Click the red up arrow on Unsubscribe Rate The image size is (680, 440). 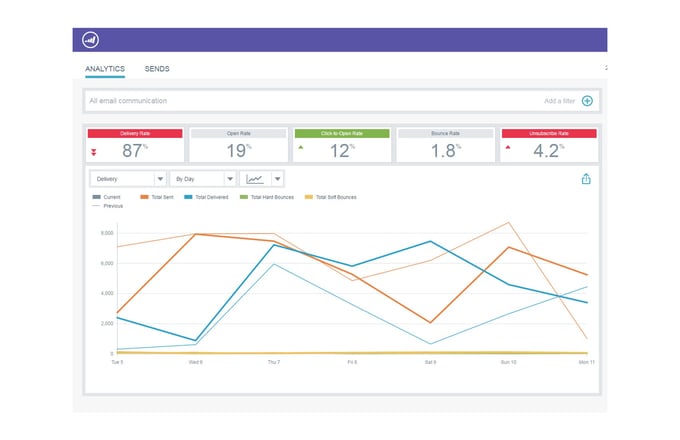(x=508, y=147)
